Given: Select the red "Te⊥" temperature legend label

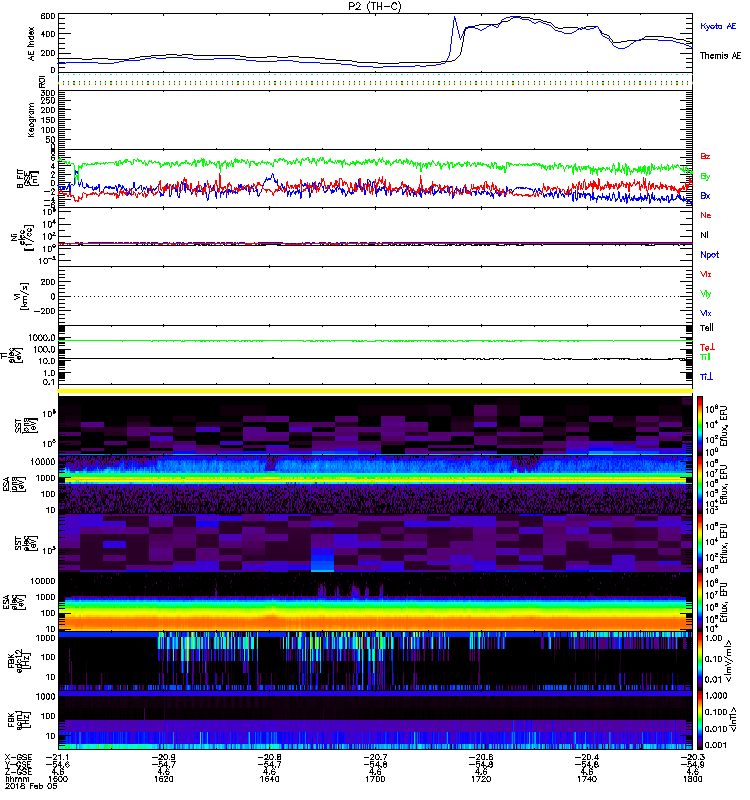Looking at the screenshot, I should pos(707,347).
